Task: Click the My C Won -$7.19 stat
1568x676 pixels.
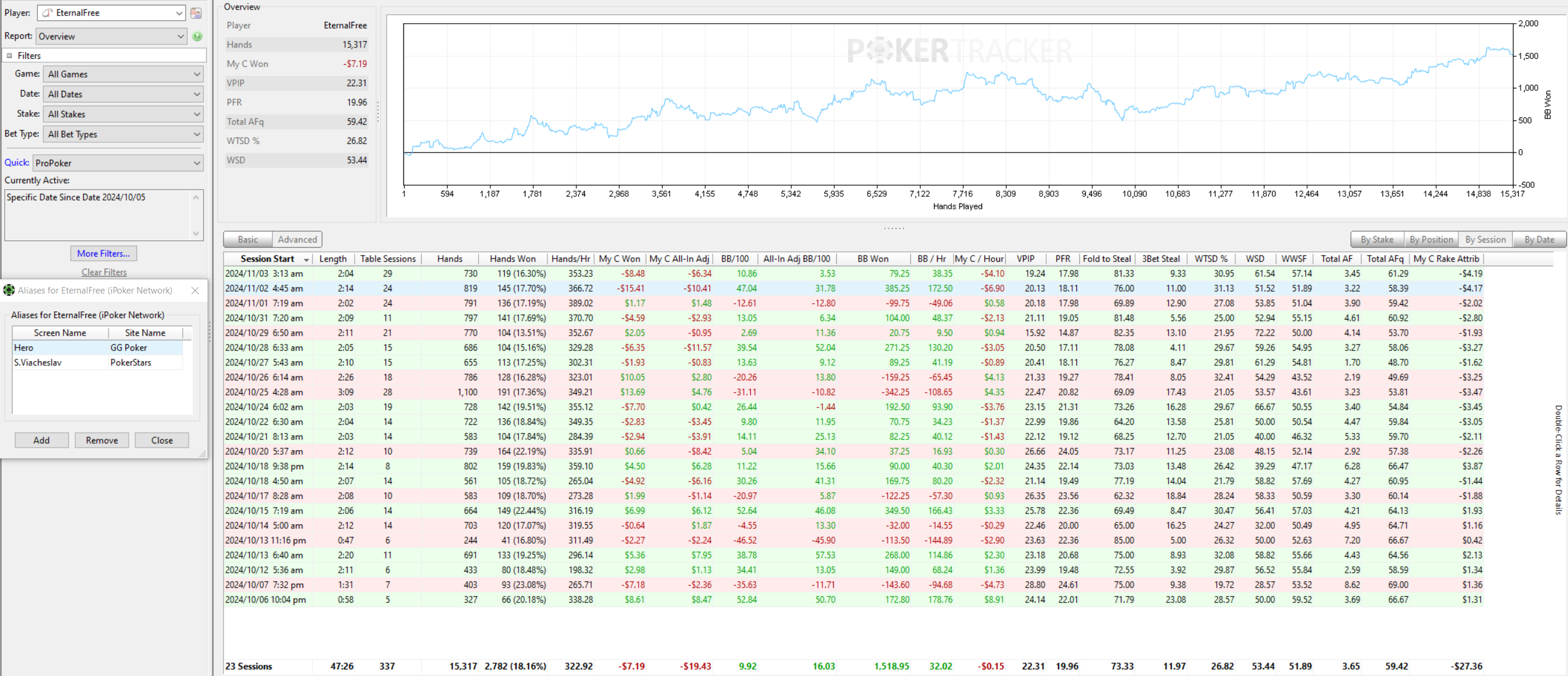Action: [297, 64]
